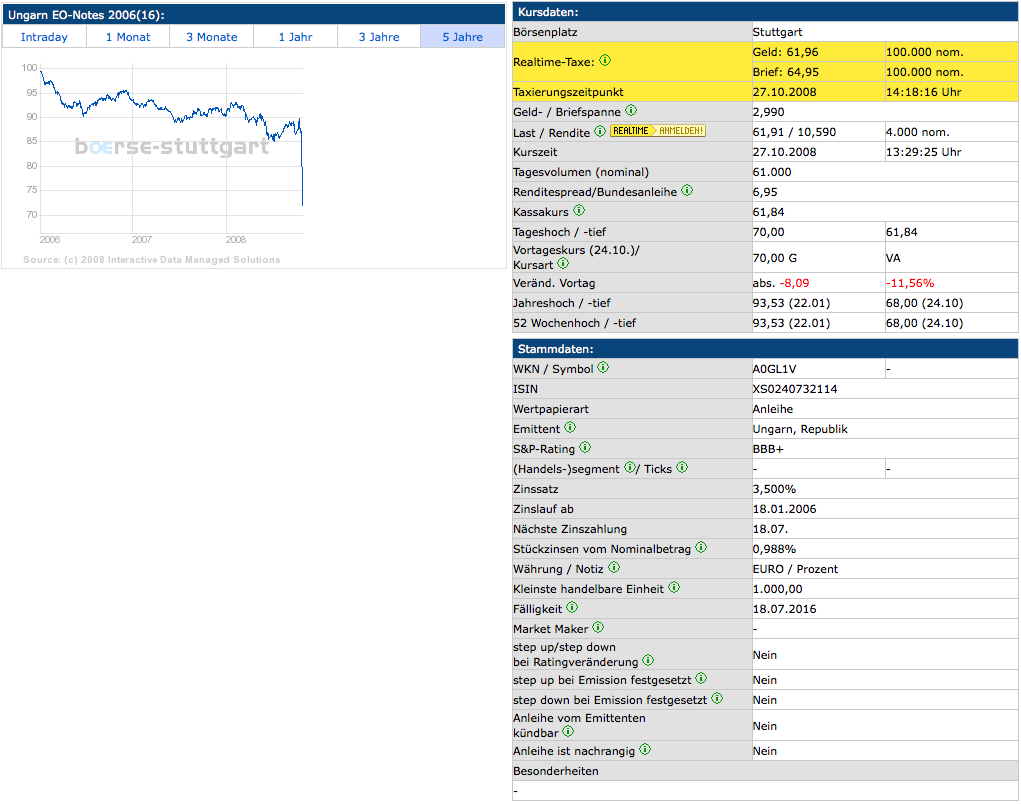This screenshot has height=804, width=1021.
Task: Show info for Emittent
Action: (570, 428)
